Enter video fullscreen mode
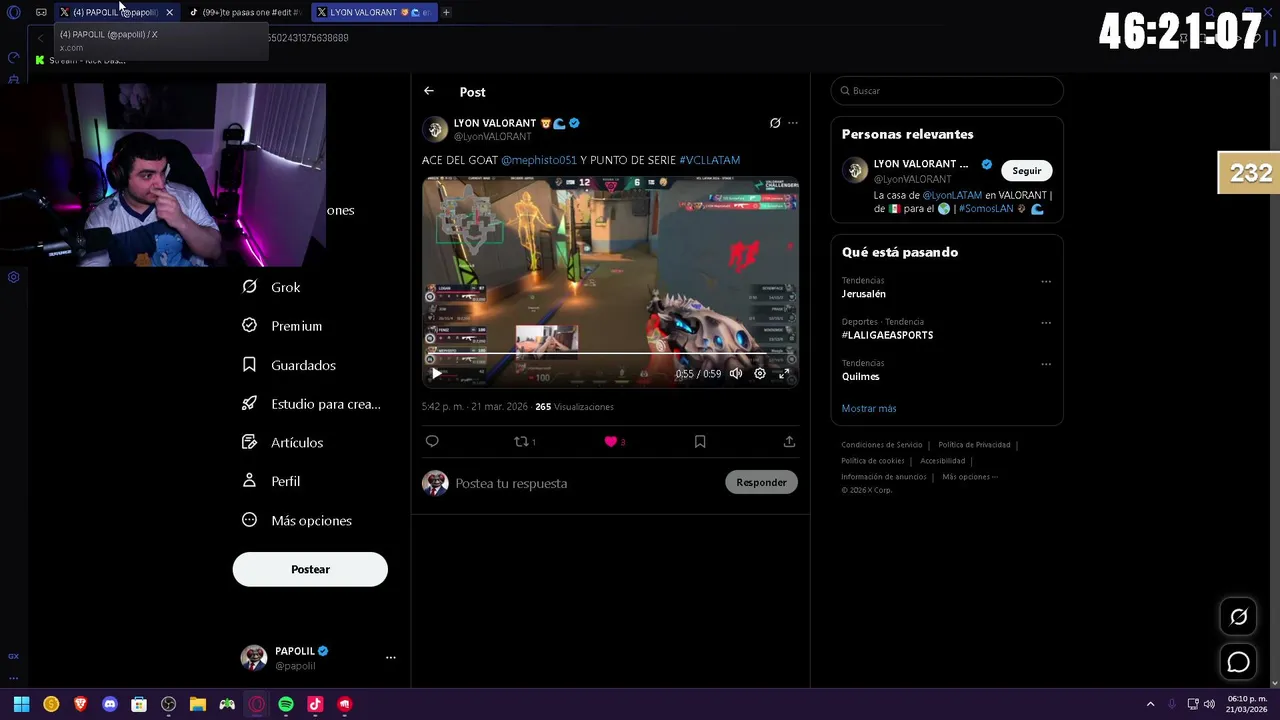 784,373
